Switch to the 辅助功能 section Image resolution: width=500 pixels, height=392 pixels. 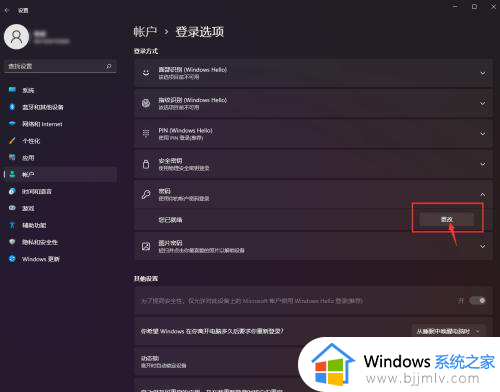60,225
